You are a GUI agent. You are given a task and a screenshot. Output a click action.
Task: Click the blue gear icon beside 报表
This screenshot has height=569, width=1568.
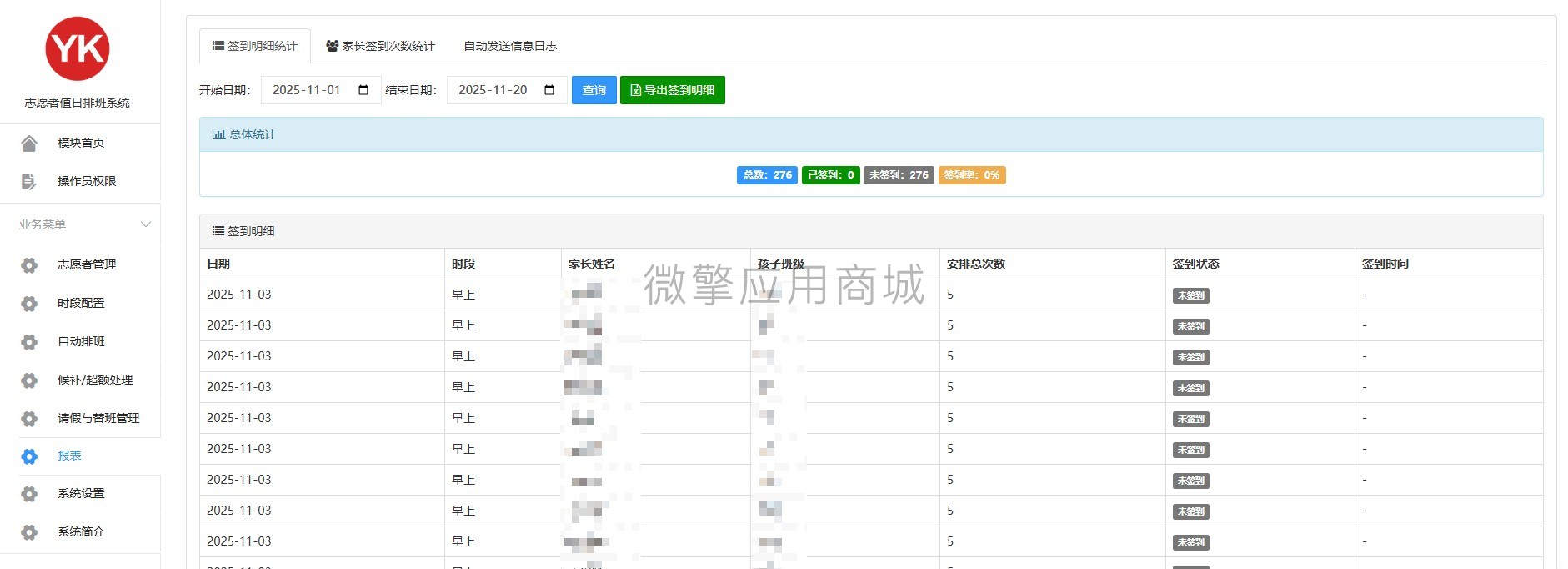click(29, 456)
